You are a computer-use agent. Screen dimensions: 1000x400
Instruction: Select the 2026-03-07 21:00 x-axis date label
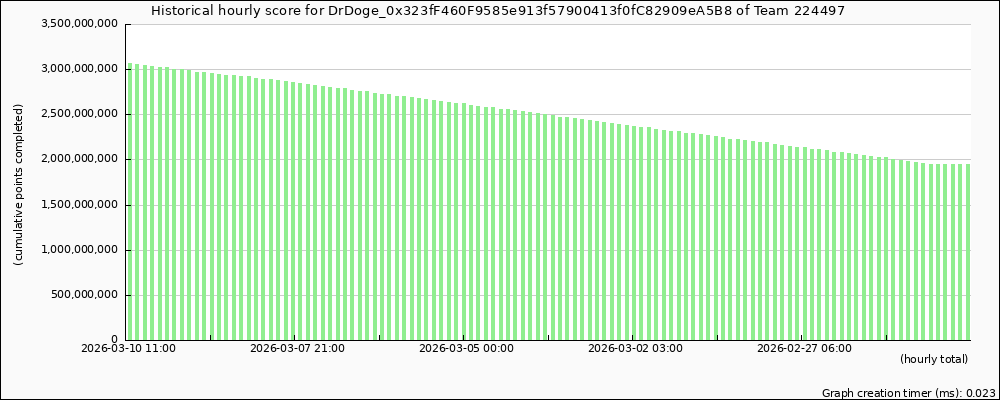tap(297, 349)
